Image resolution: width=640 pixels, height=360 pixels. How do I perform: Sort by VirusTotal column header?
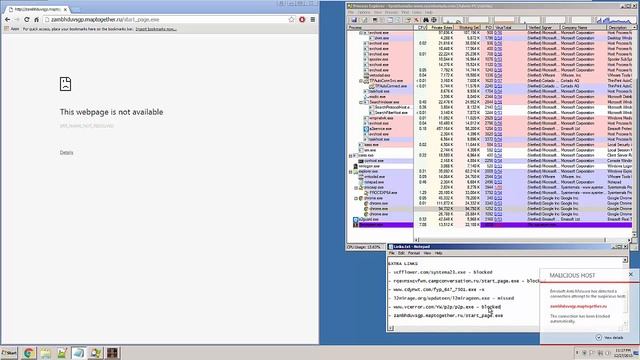(510, 27)
